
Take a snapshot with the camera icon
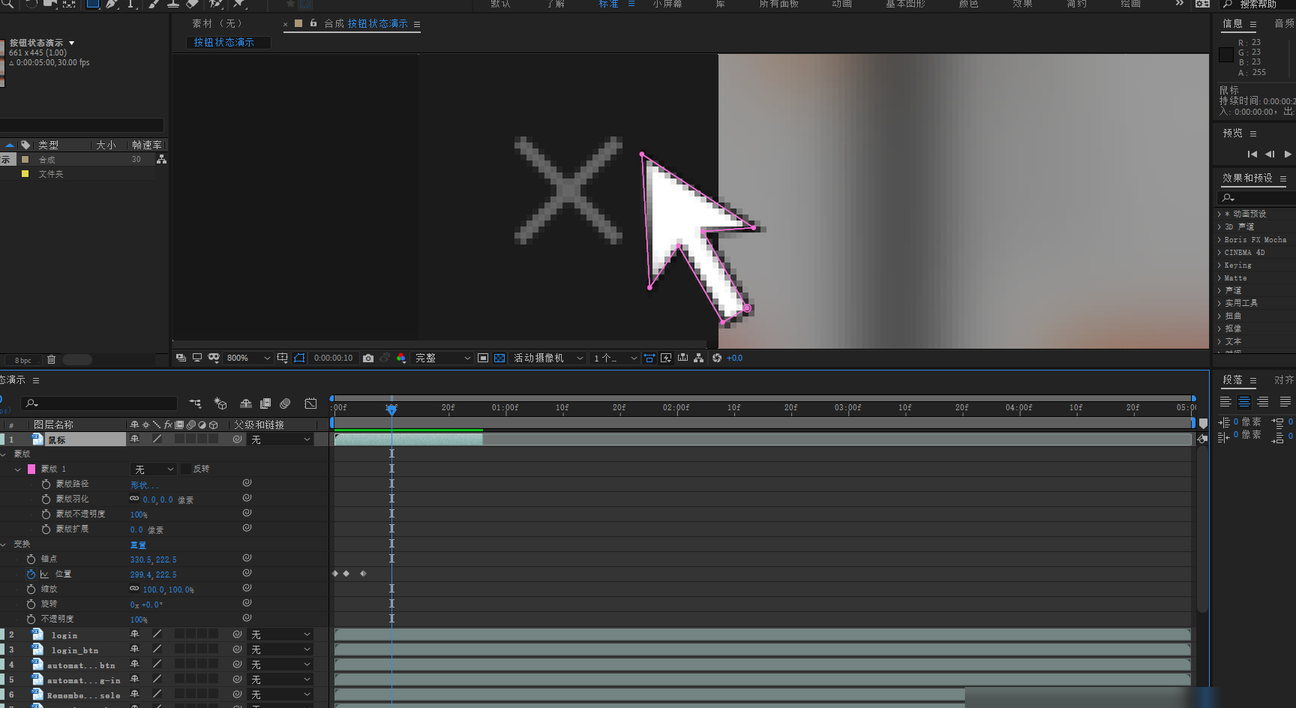click(x=368, y=358)
